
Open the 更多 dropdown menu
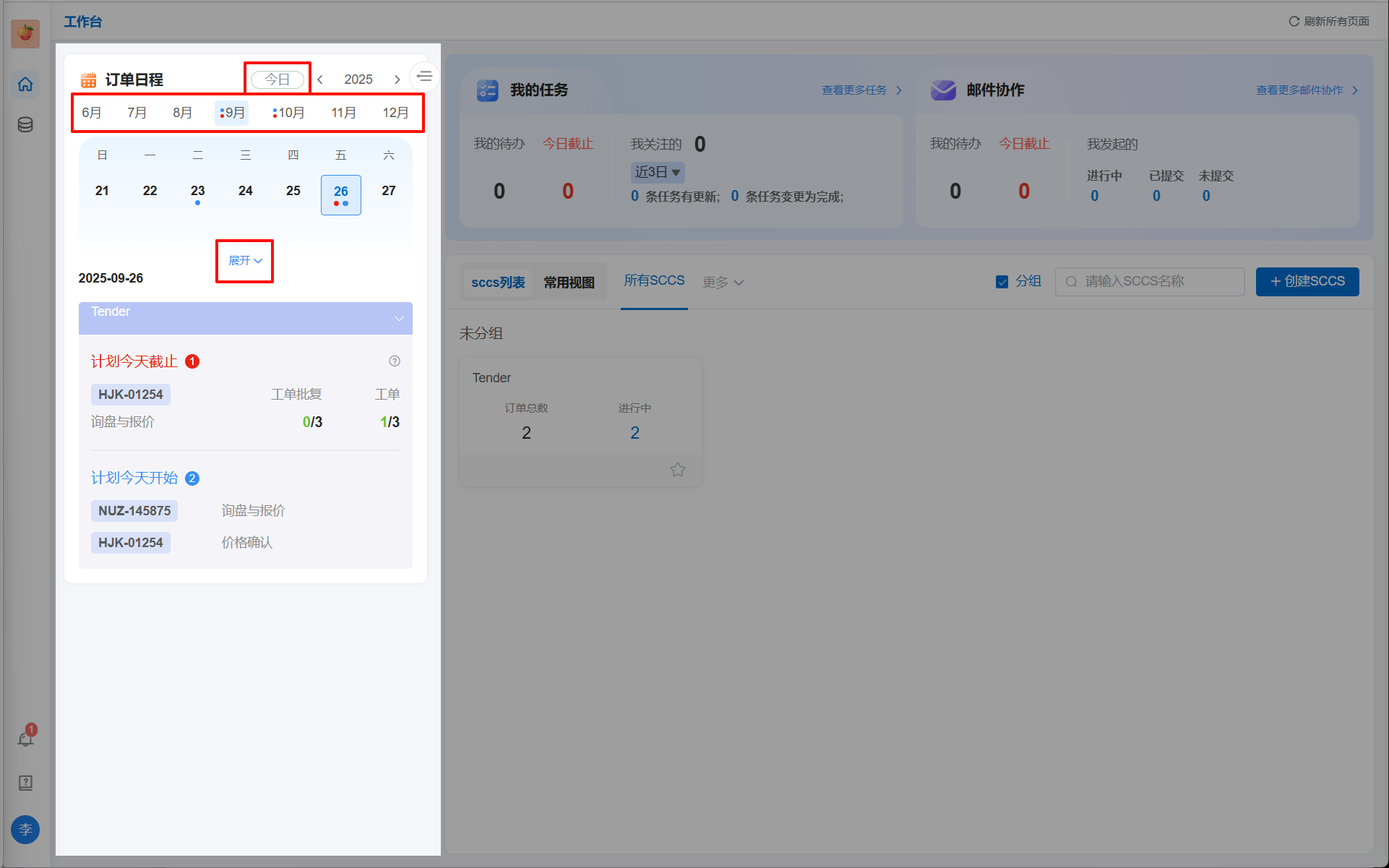pyautogui.click(x=723, y=283)
